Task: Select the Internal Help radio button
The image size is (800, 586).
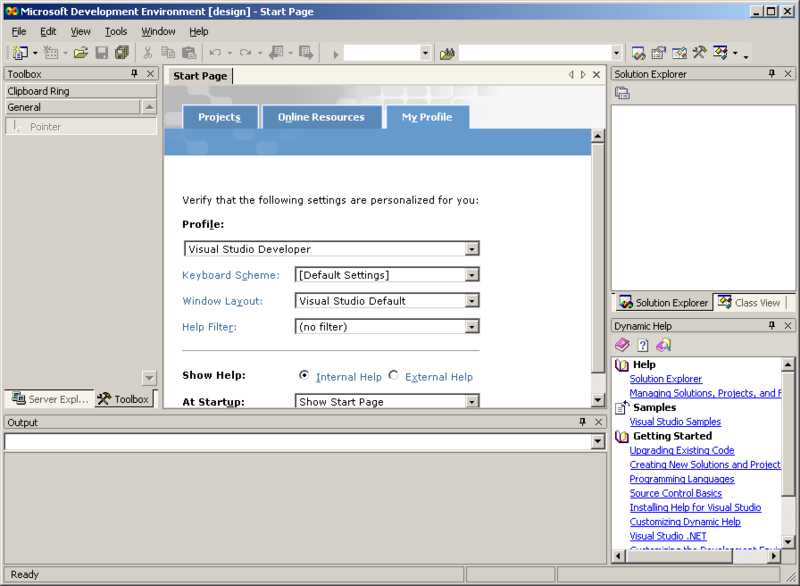Action: click(x=304, y=376)
